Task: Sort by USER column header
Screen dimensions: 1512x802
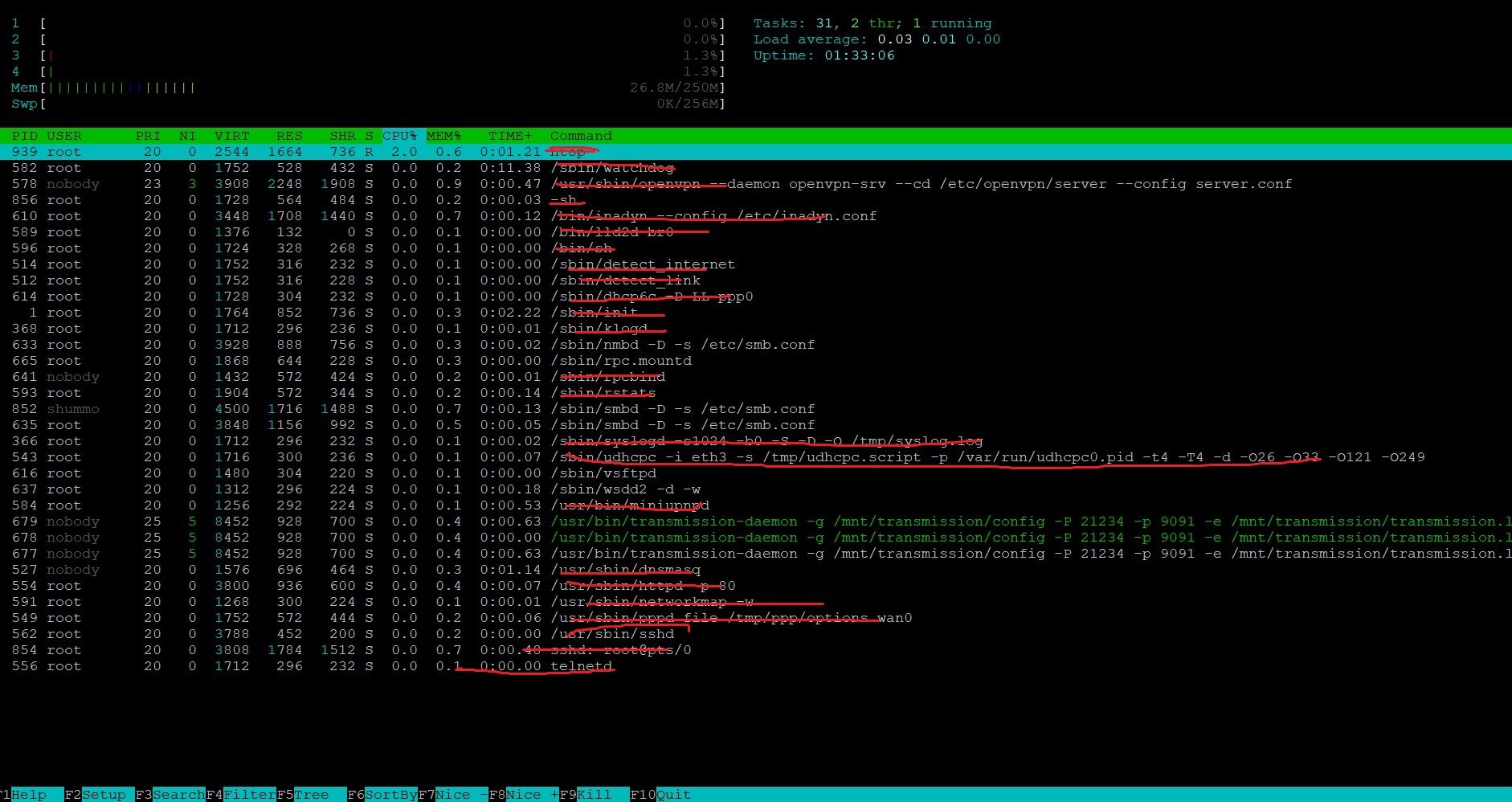Action: click(x=64, y=136)
